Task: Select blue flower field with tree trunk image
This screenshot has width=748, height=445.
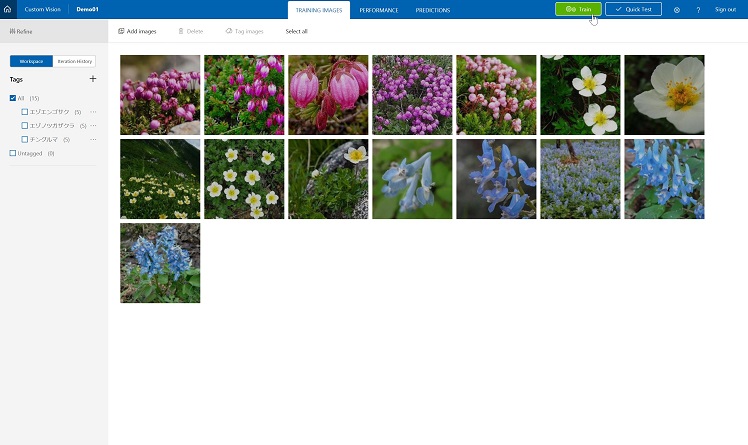Action: (x=580, y=179)
